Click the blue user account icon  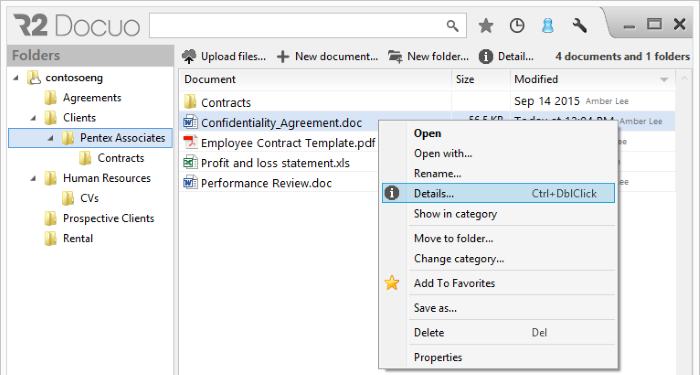click(x=548, y=25)
